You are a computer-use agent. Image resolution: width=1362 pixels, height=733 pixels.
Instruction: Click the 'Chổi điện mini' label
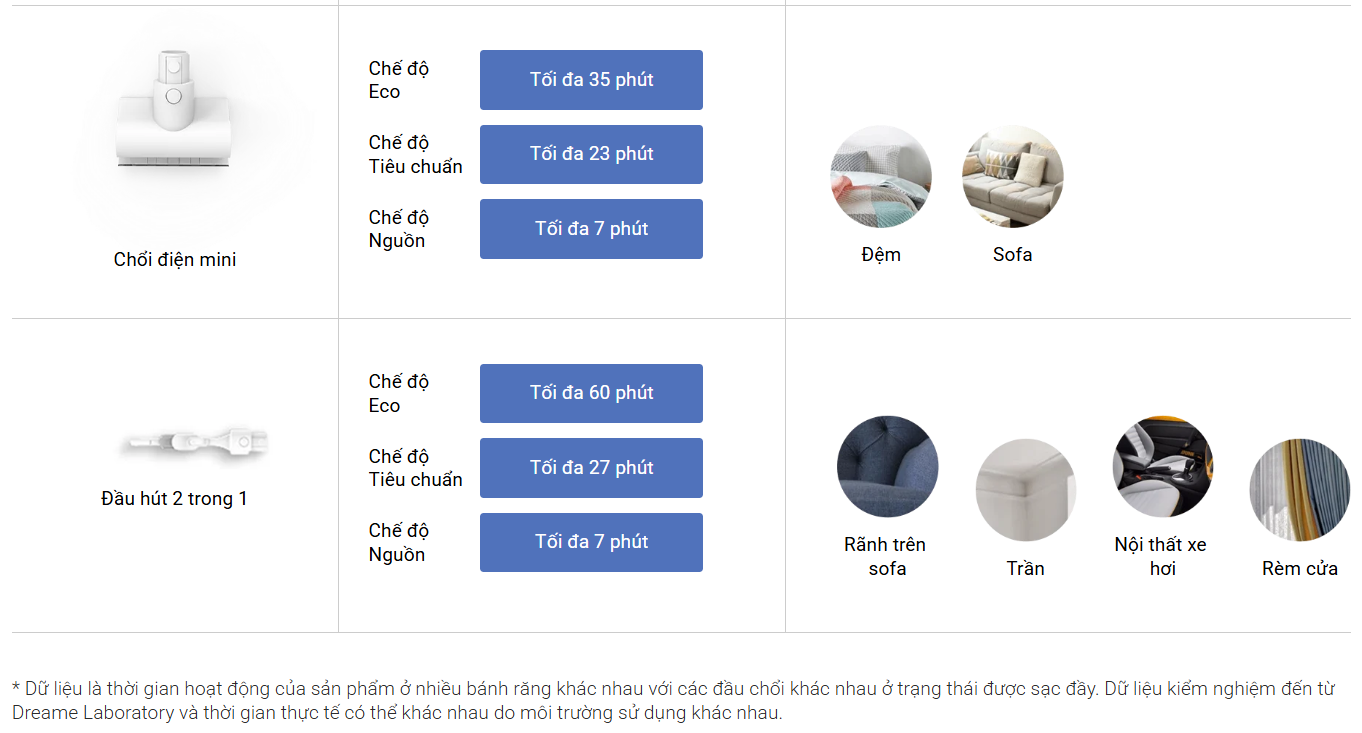[x=175, y=260]
